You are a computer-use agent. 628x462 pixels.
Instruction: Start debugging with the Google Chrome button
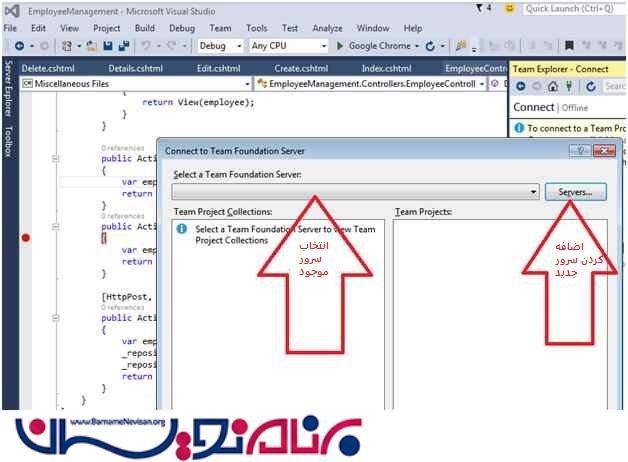click(x=378, y=46)
